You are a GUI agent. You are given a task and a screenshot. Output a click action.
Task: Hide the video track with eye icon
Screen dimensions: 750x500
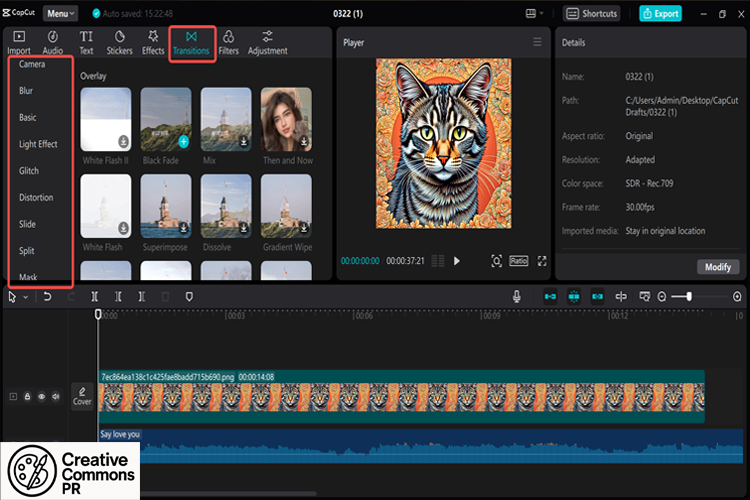pos(42,396)
